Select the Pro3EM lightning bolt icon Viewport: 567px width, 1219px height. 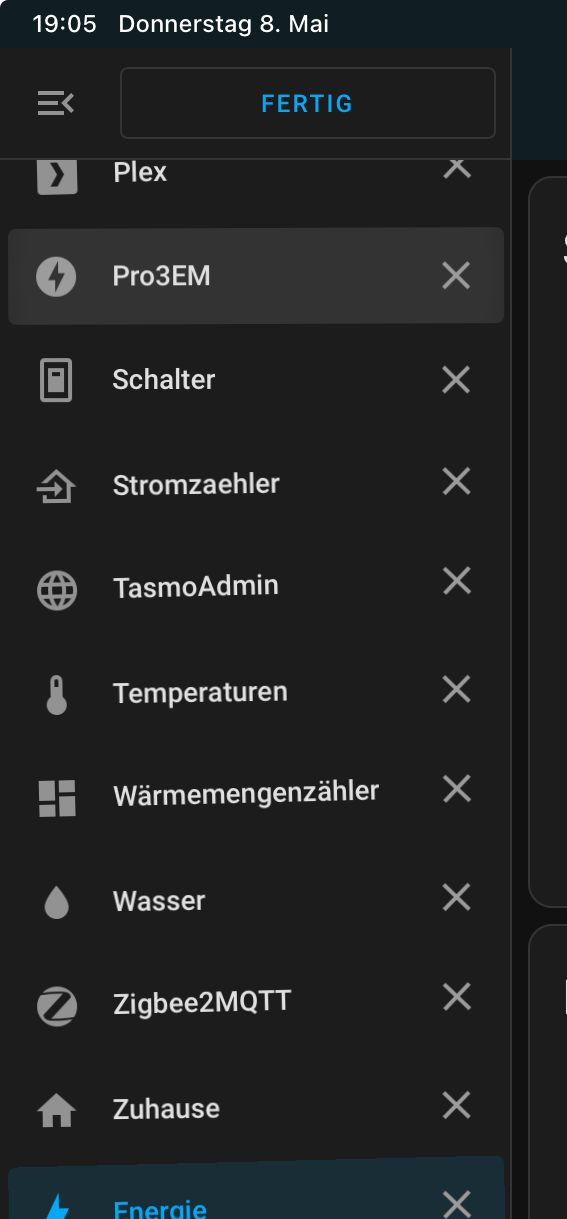coord(57,276)
